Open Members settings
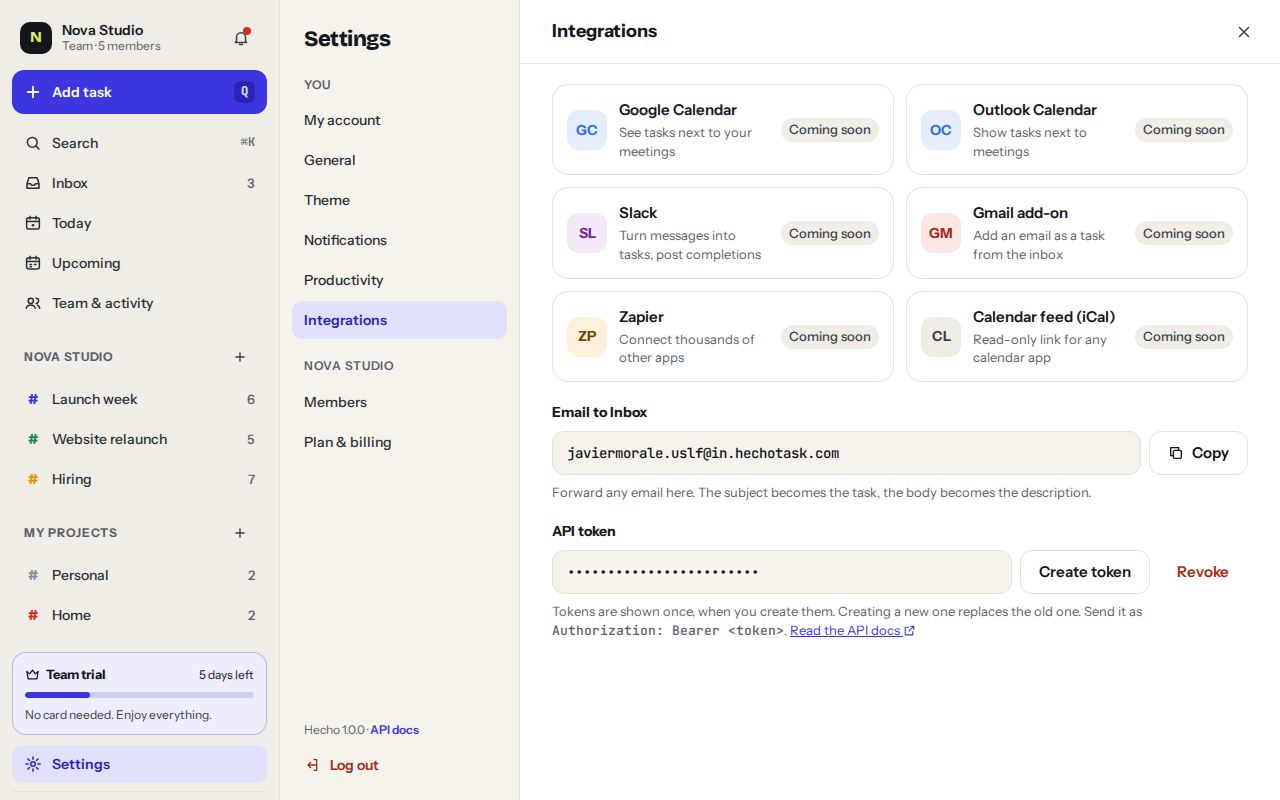 click(x=399, y=402)
